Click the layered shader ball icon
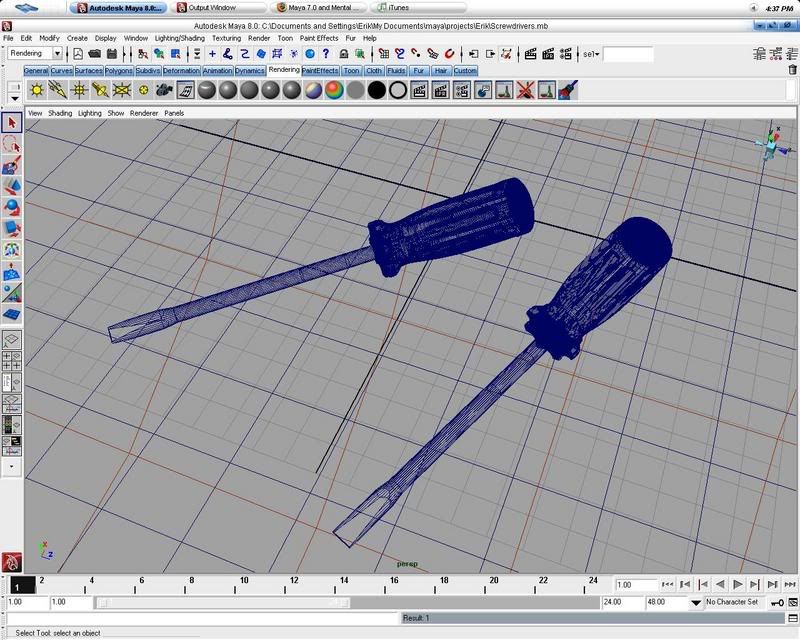This screenshot has height=640, width=800. coord(313,90)
